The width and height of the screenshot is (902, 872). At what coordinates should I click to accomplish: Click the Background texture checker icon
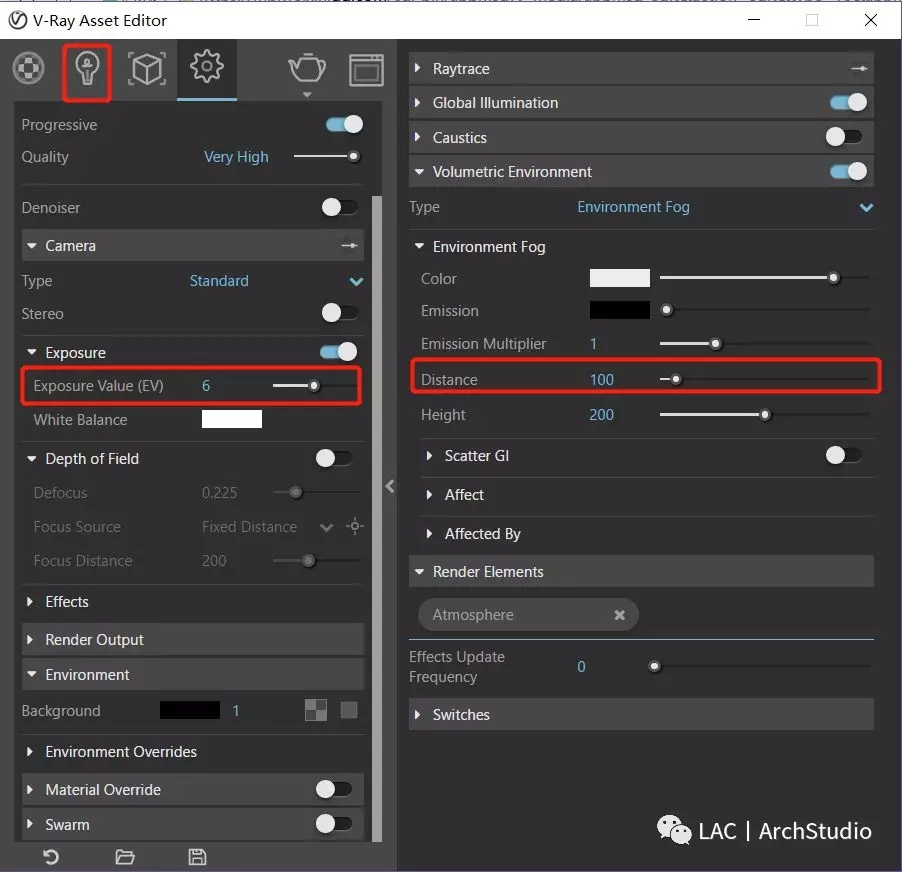coord(316,710)
